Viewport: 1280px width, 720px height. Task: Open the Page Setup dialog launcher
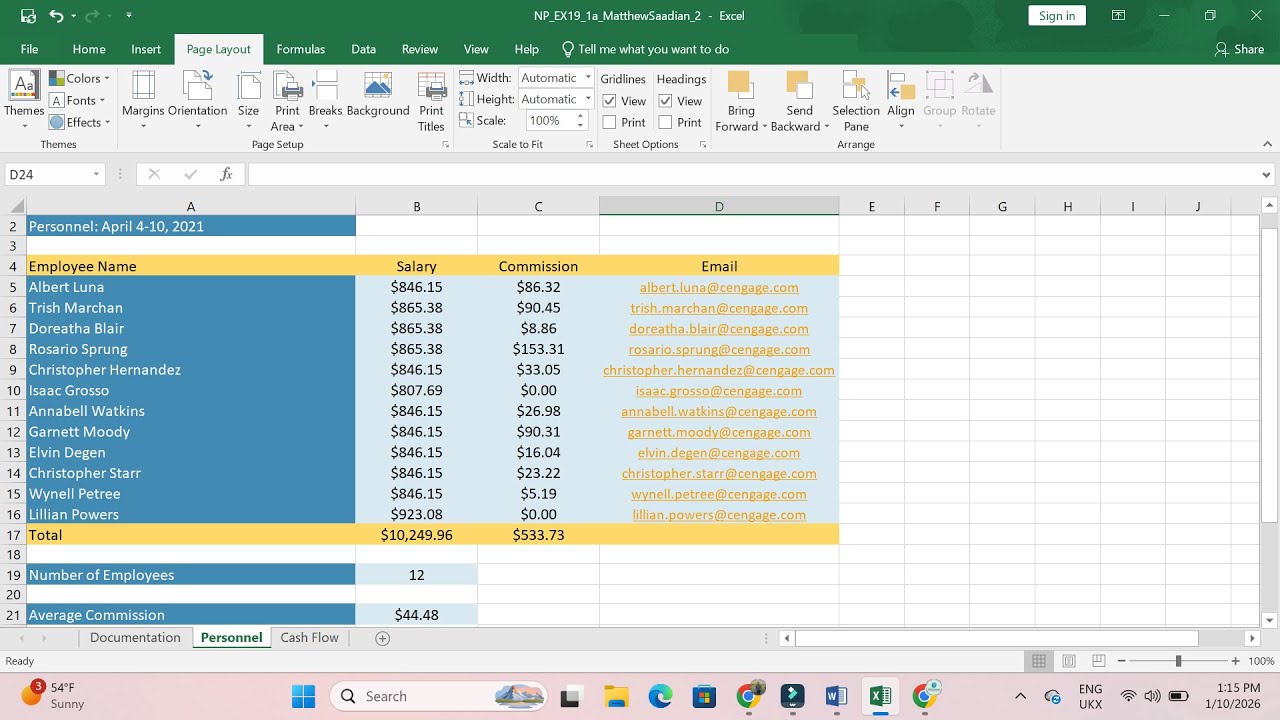446,145
